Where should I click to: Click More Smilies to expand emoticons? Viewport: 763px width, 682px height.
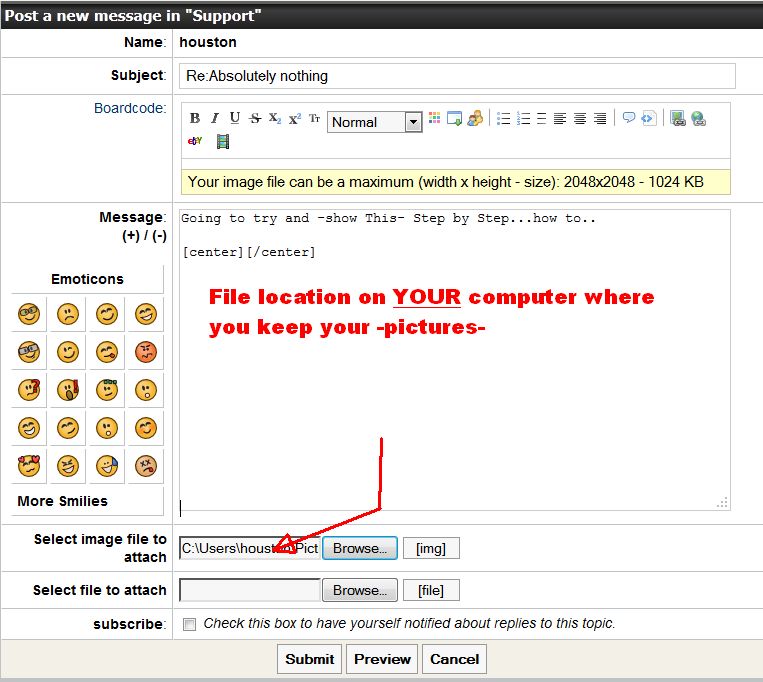coord(62,501)
